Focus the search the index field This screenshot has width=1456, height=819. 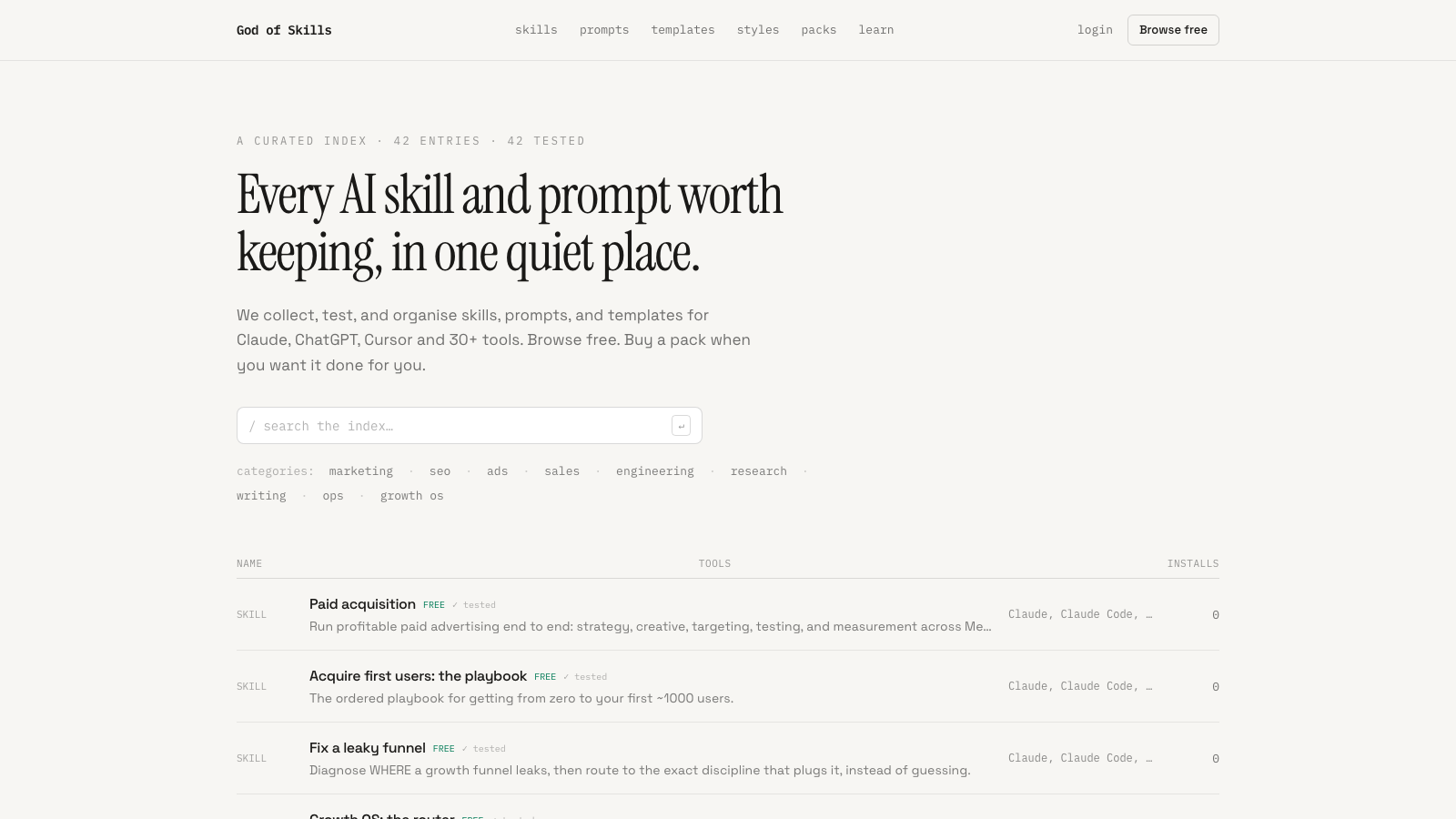point(470,426)
